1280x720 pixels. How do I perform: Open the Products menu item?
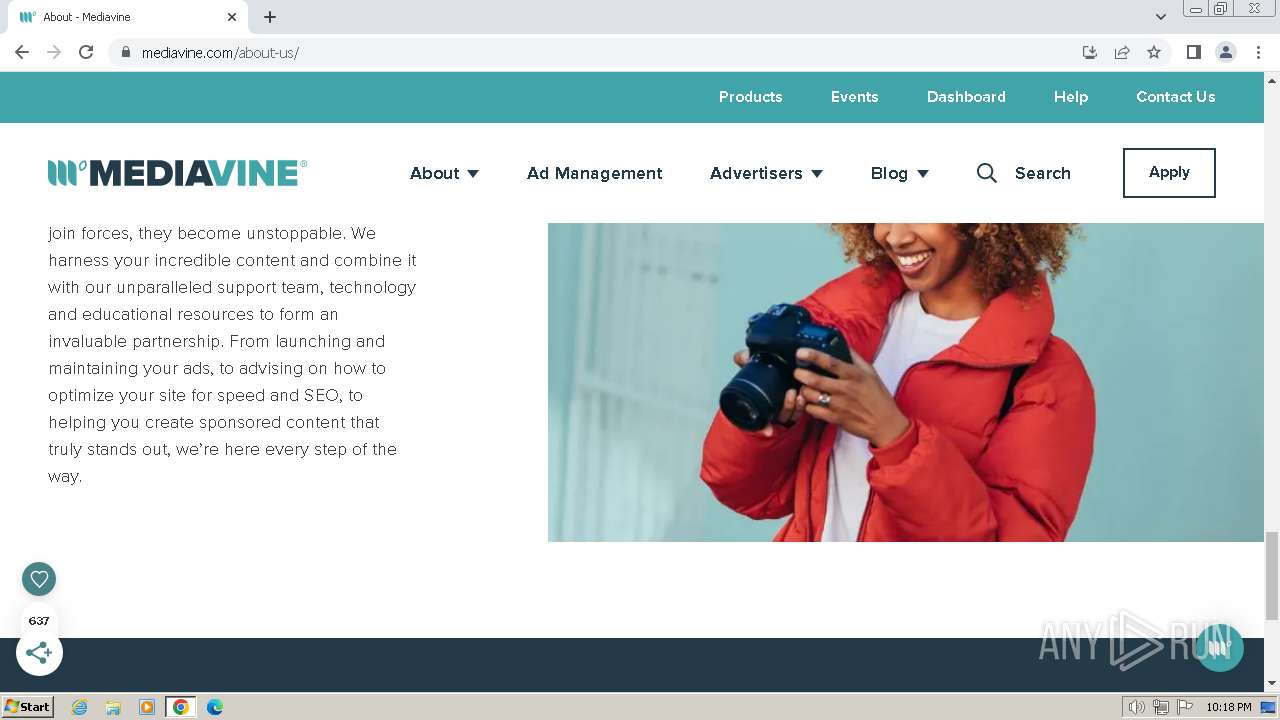750,97
